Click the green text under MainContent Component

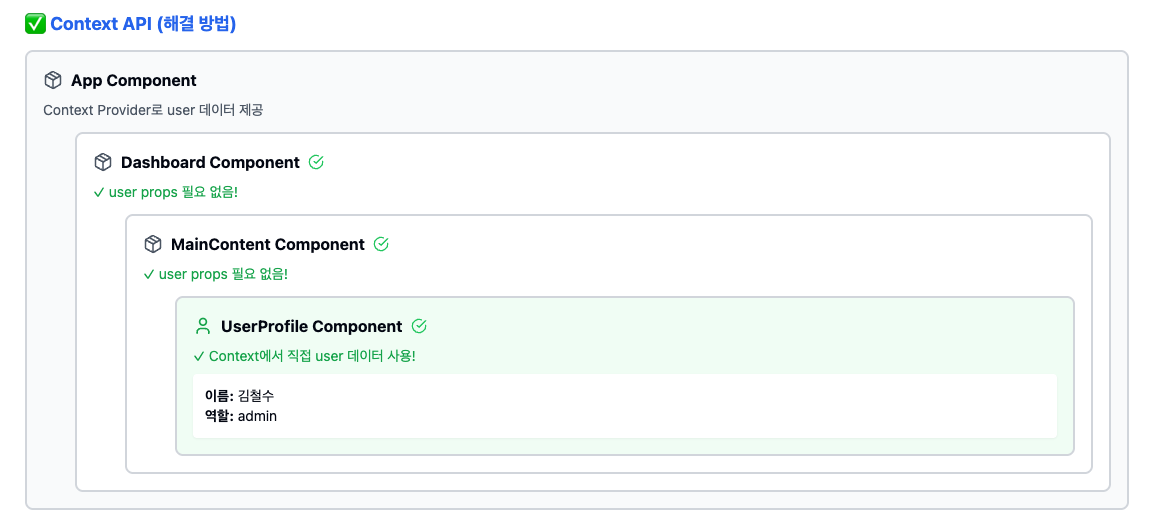(215, 274)
